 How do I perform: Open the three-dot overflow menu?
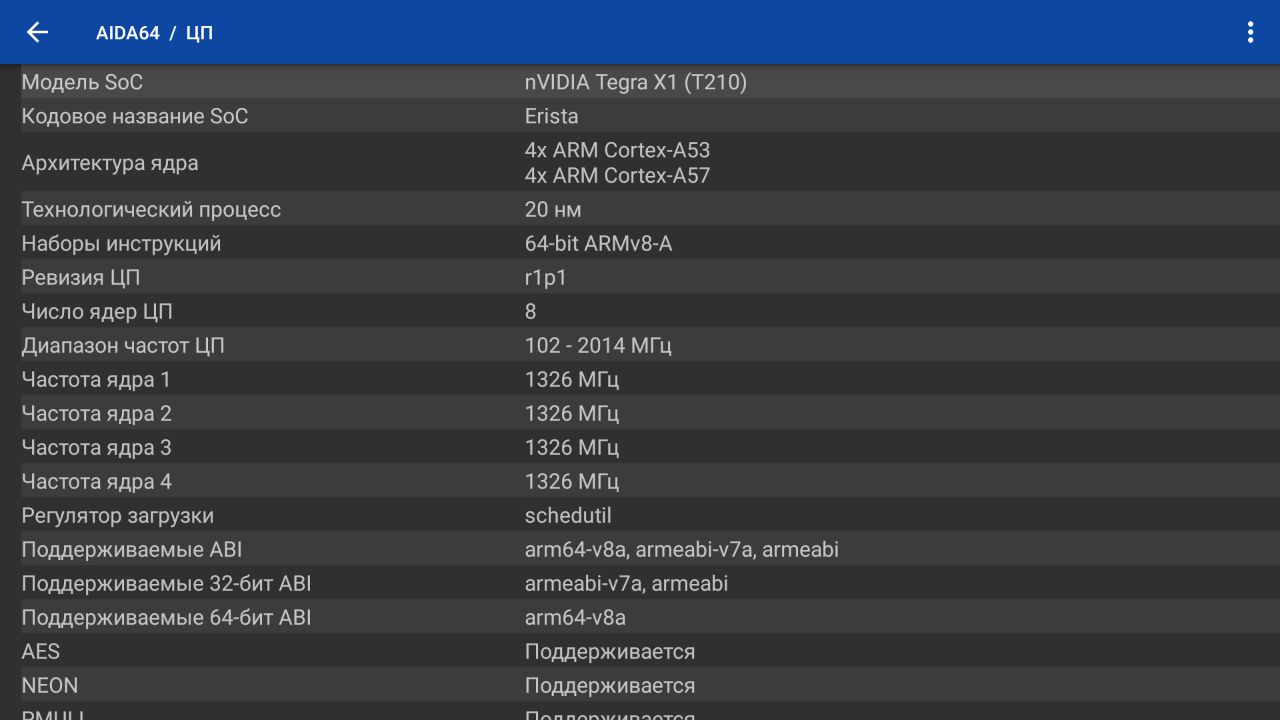pyautogui.click(x=1250, y=32)
